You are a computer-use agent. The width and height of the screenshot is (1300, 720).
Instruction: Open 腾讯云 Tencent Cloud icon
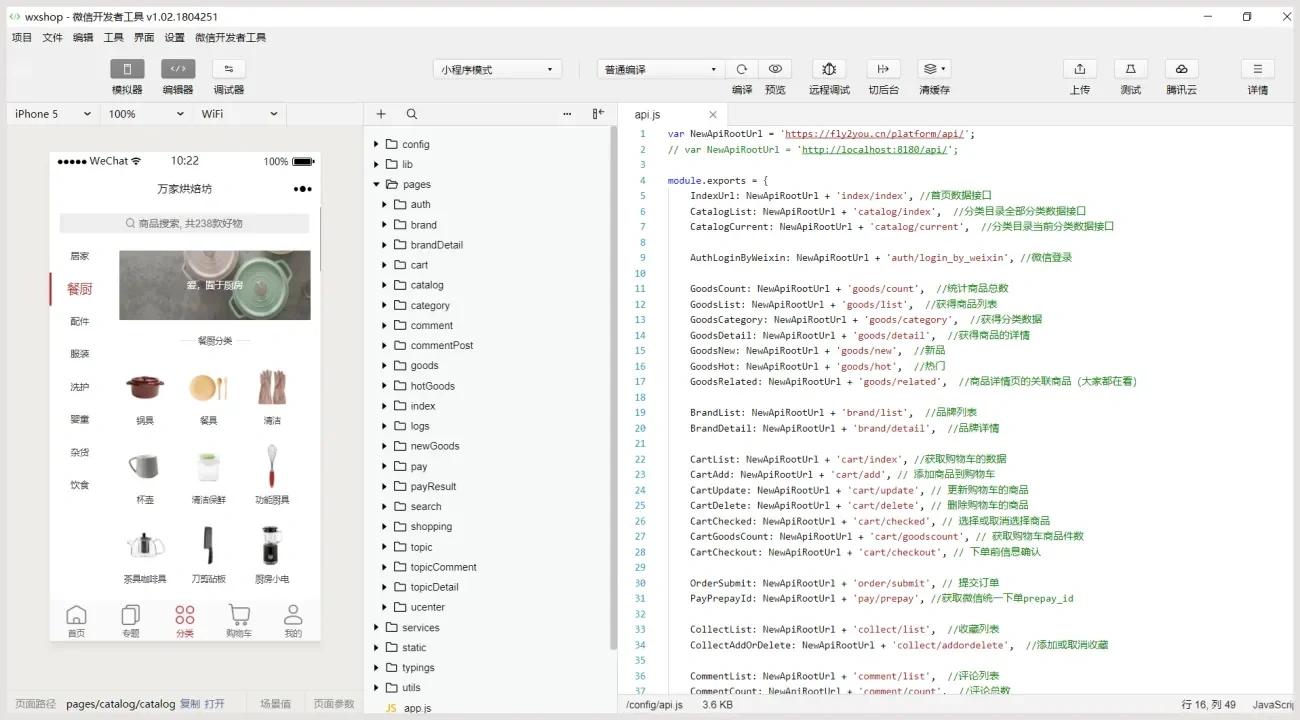[x=1181, y=69]
